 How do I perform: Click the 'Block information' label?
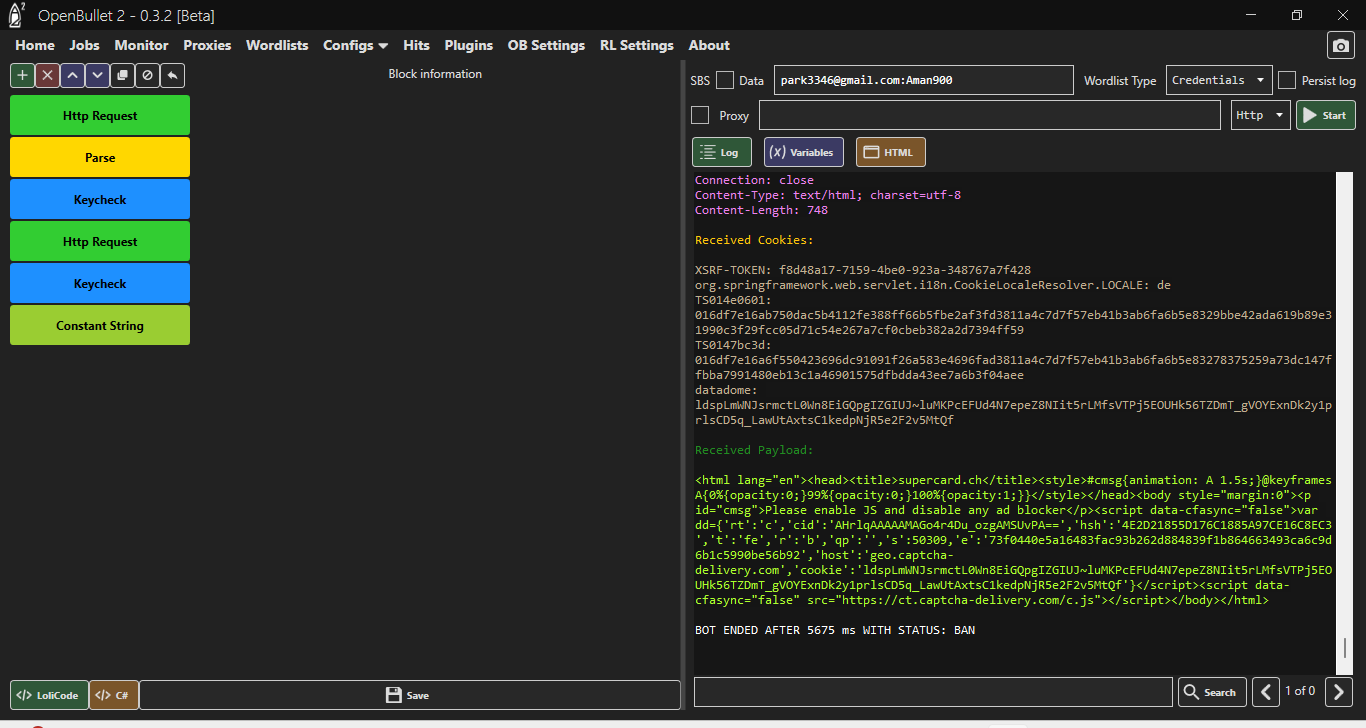tap(435, 74)
